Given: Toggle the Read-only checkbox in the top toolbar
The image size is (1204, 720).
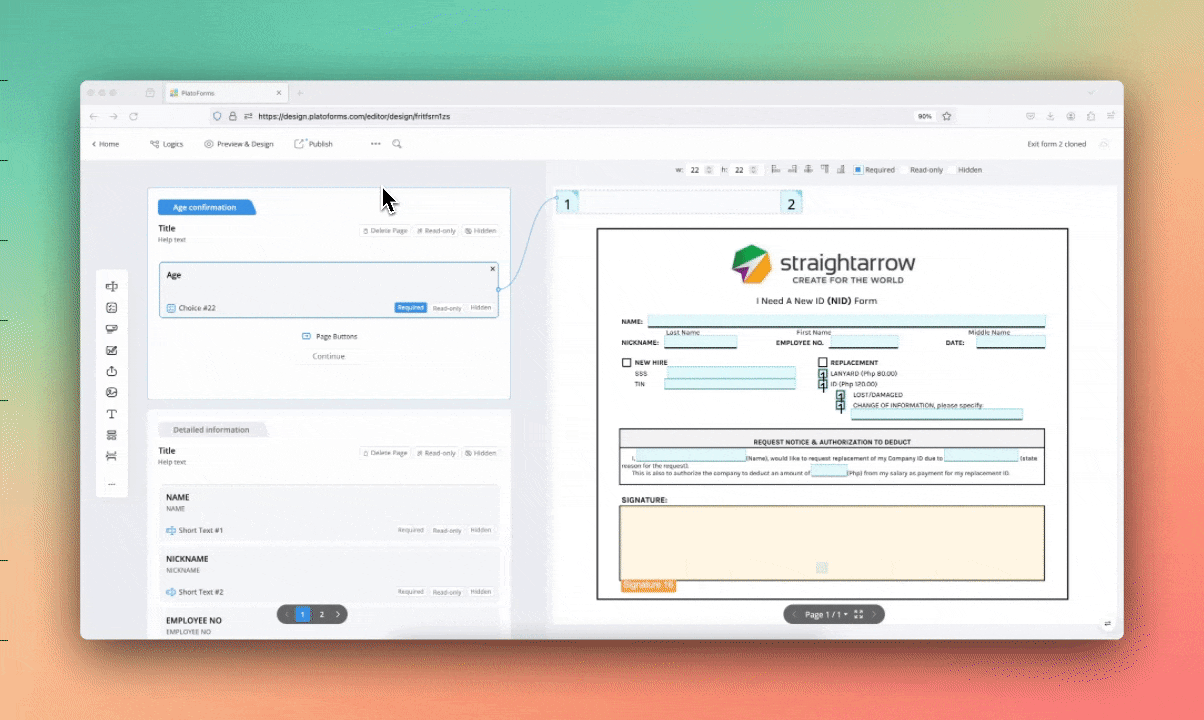Looking at the screenshot, I should coord(903,170).
